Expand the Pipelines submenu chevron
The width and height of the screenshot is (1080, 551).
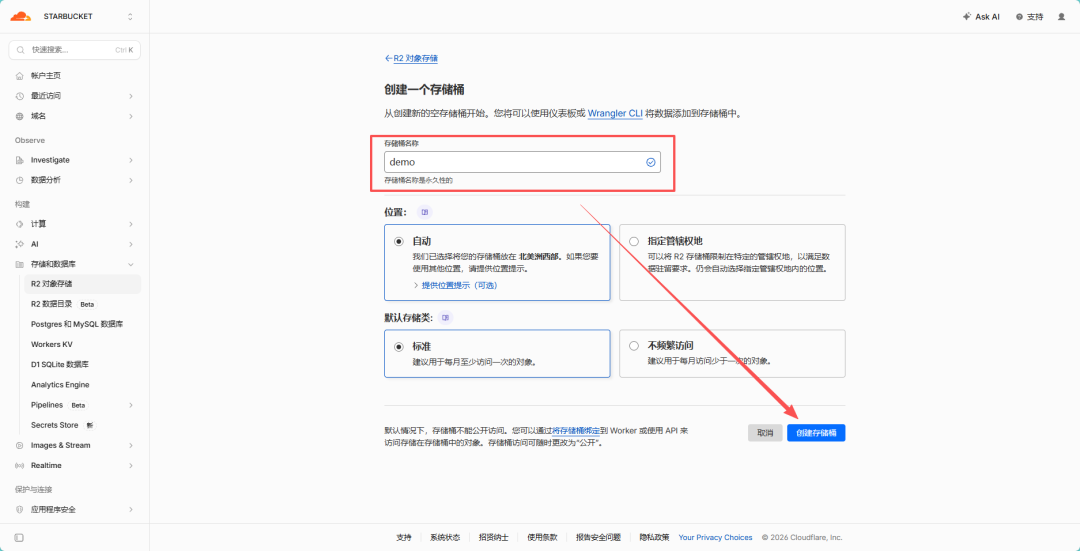(x=131, y=405)
